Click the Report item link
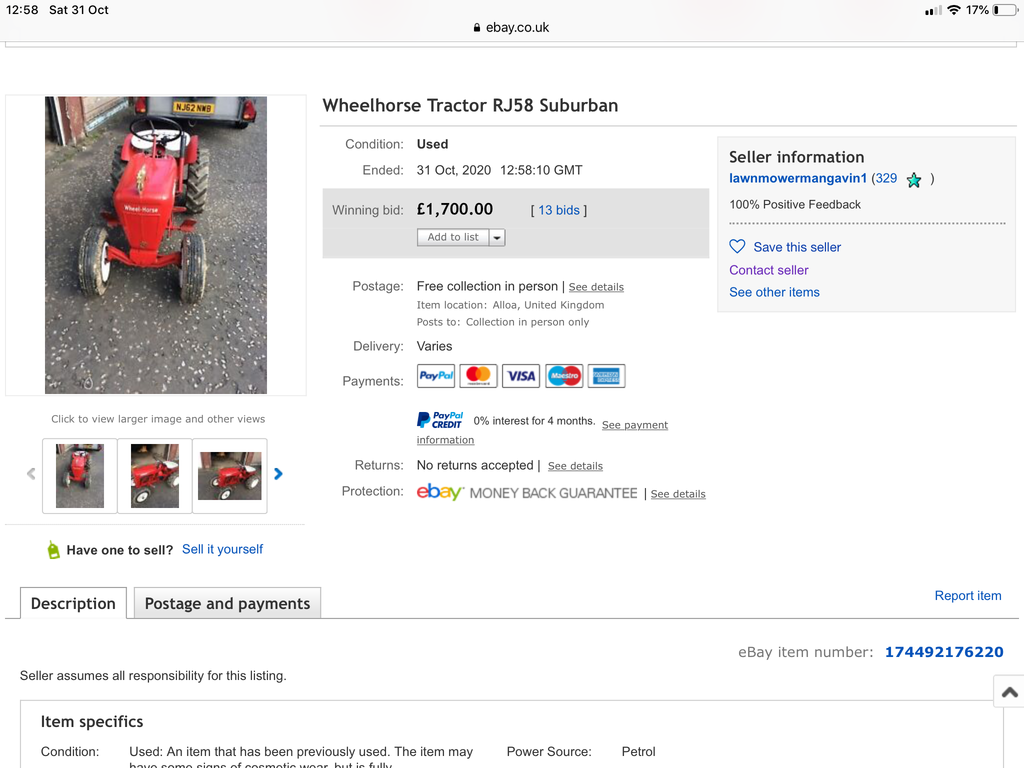This screenshot has height=768, width=1024. (x=967, y=595)
